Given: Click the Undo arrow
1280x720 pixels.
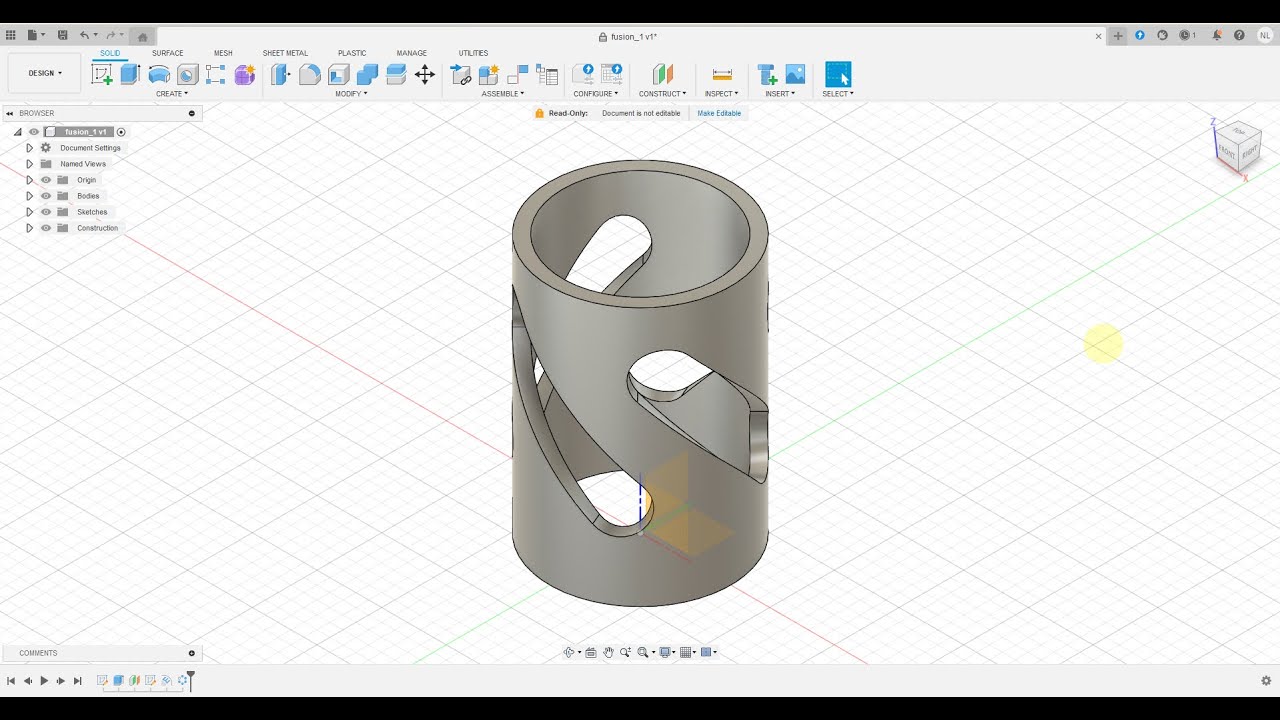Looking at the screenshot, I should pos(84,35).
